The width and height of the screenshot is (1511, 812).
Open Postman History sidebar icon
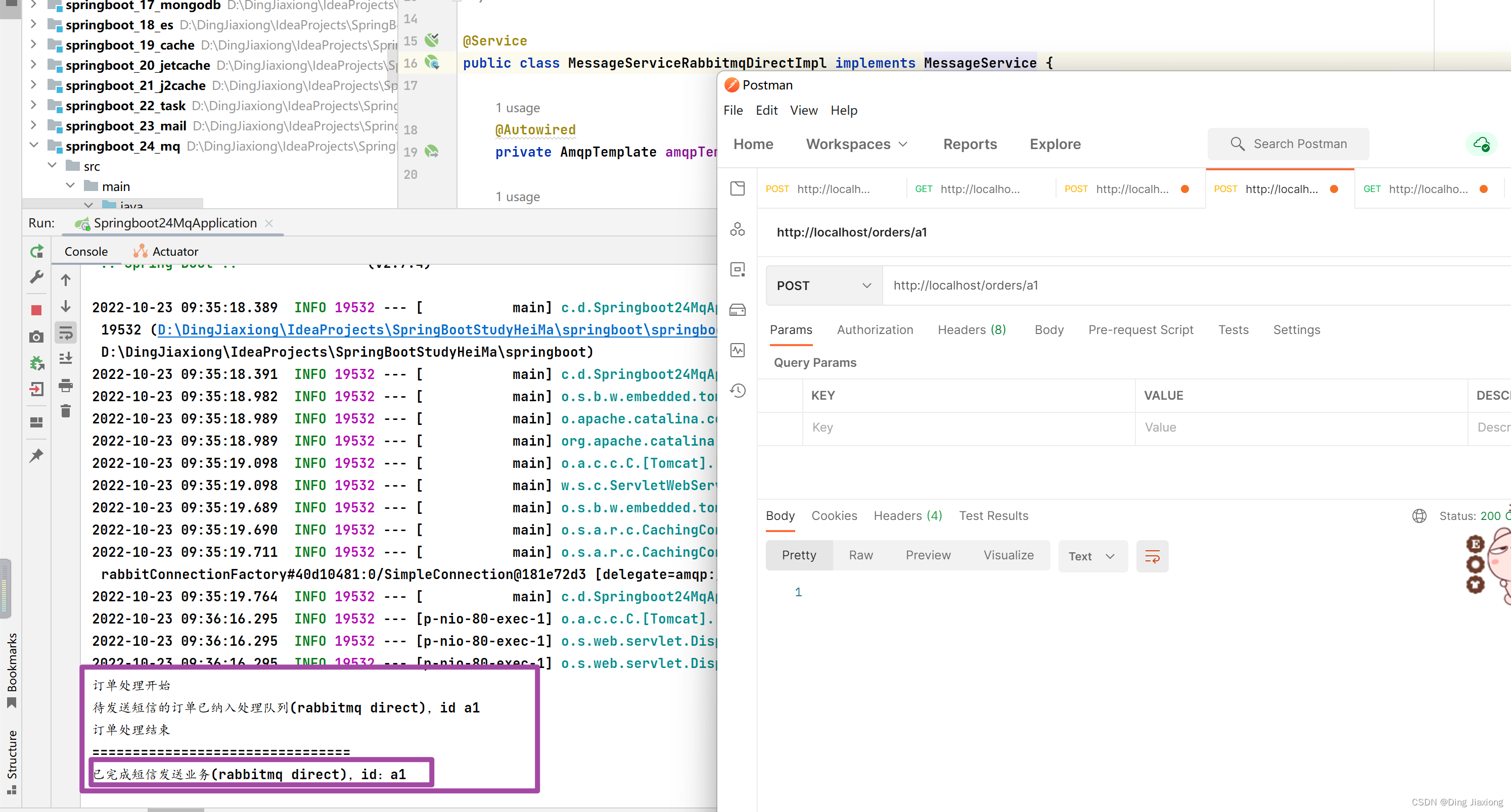738,391
